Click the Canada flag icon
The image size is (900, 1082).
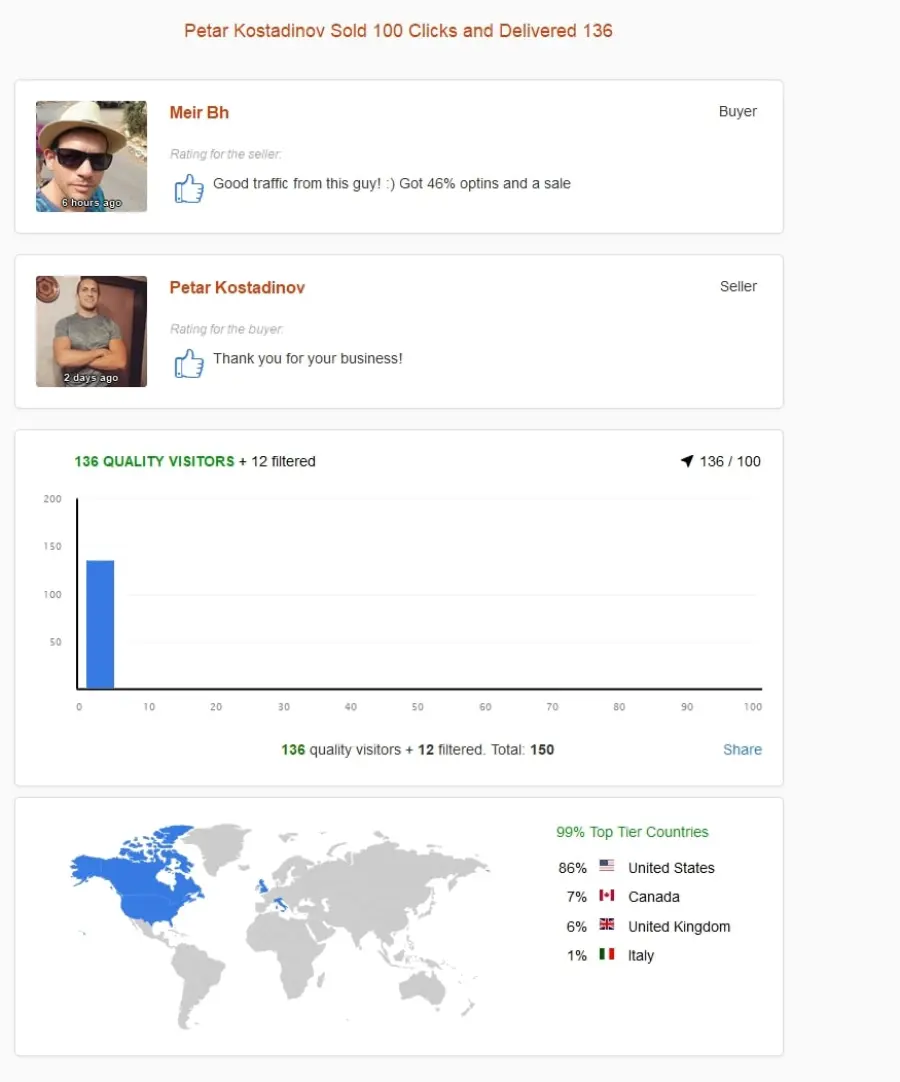pyautogui.click(x=607, y=895)
